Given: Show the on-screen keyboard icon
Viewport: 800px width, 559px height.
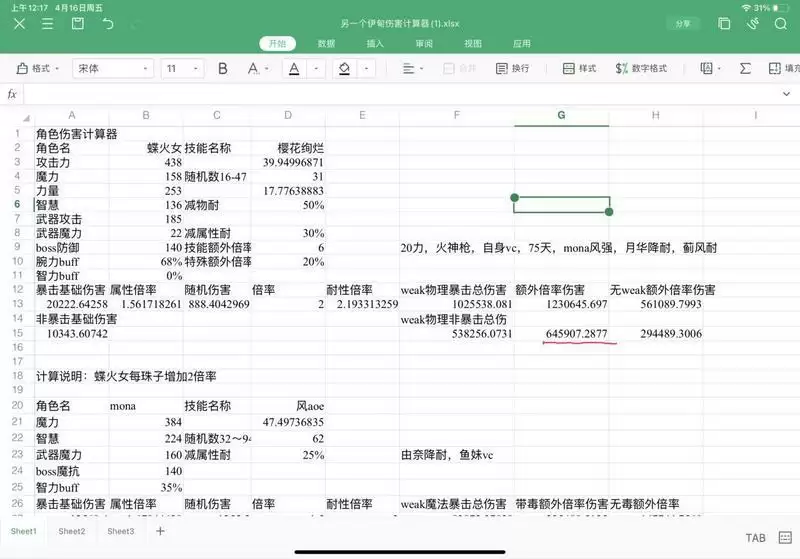Looking at the screenshot, I should (x=785, y=538).
